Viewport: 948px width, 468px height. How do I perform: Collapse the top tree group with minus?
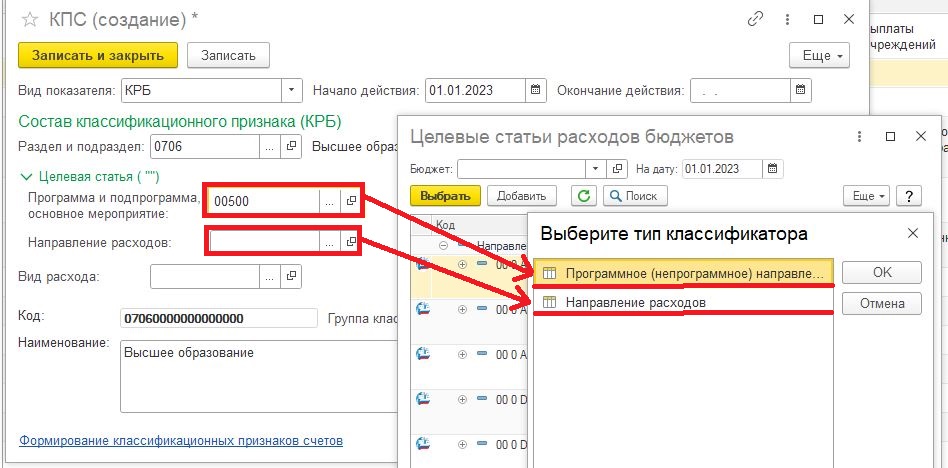443,246
